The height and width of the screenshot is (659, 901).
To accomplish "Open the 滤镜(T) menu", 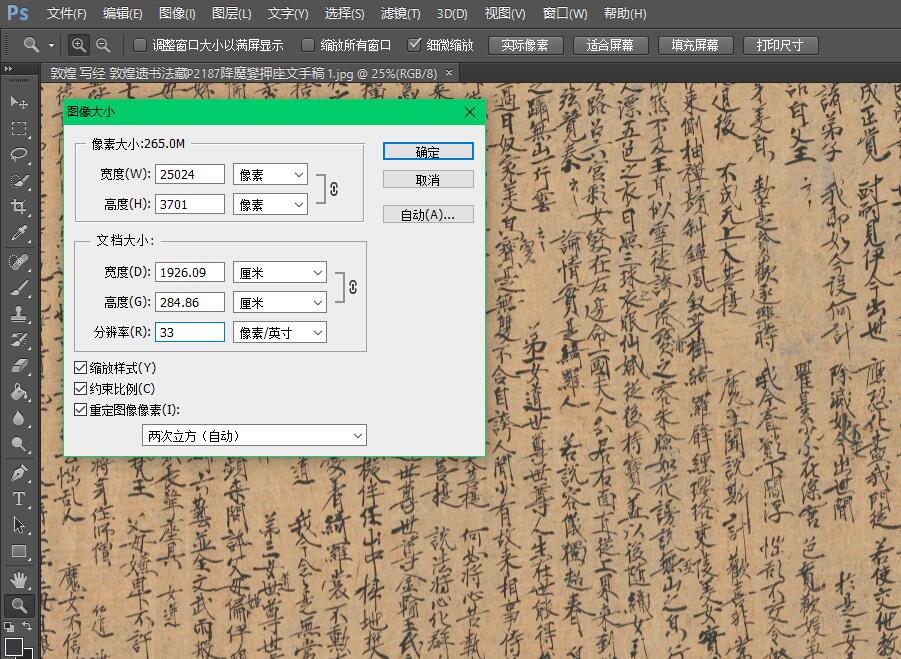I will tap(401, 13).
